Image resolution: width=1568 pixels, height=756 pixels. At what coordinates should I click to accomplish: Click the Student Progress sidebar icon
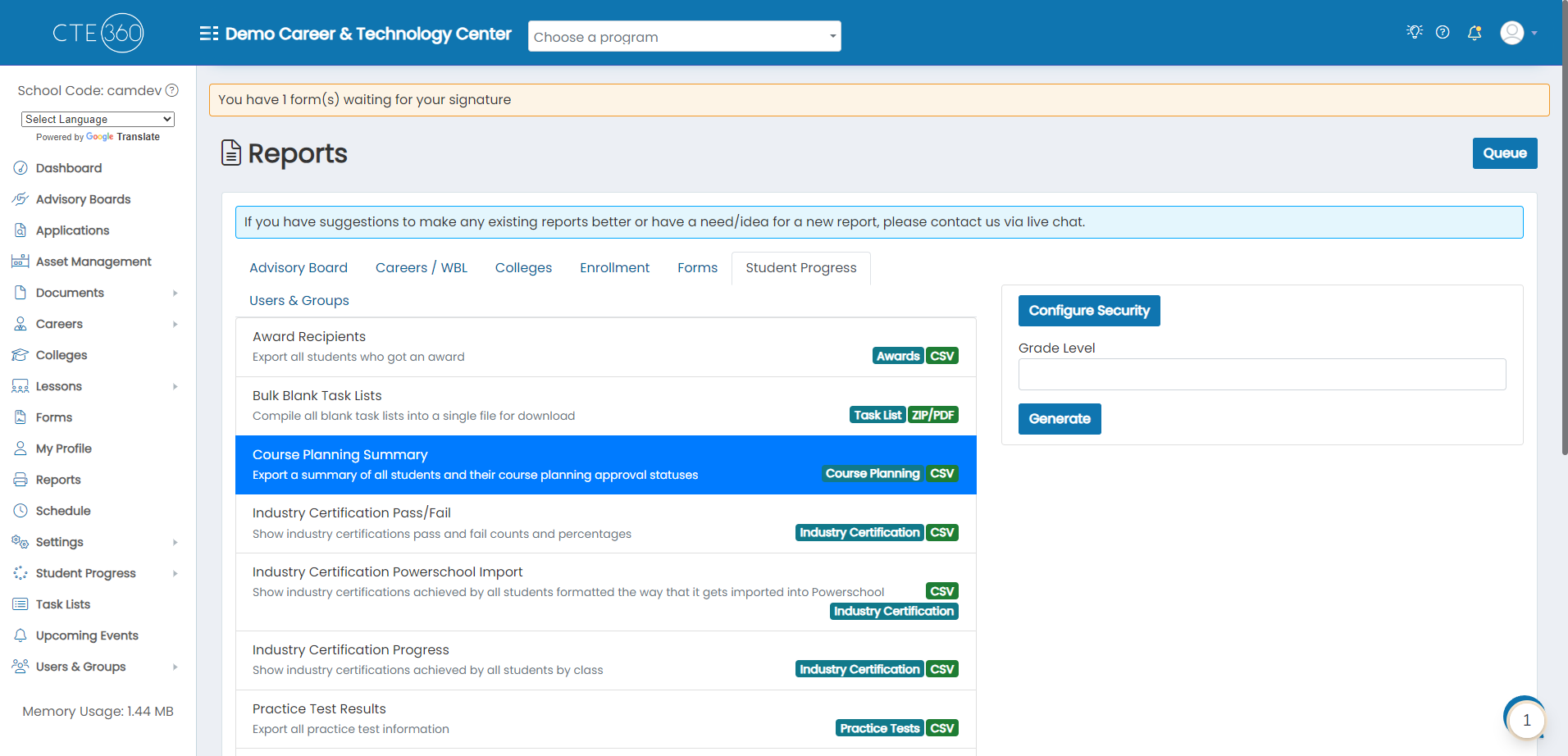21,573
